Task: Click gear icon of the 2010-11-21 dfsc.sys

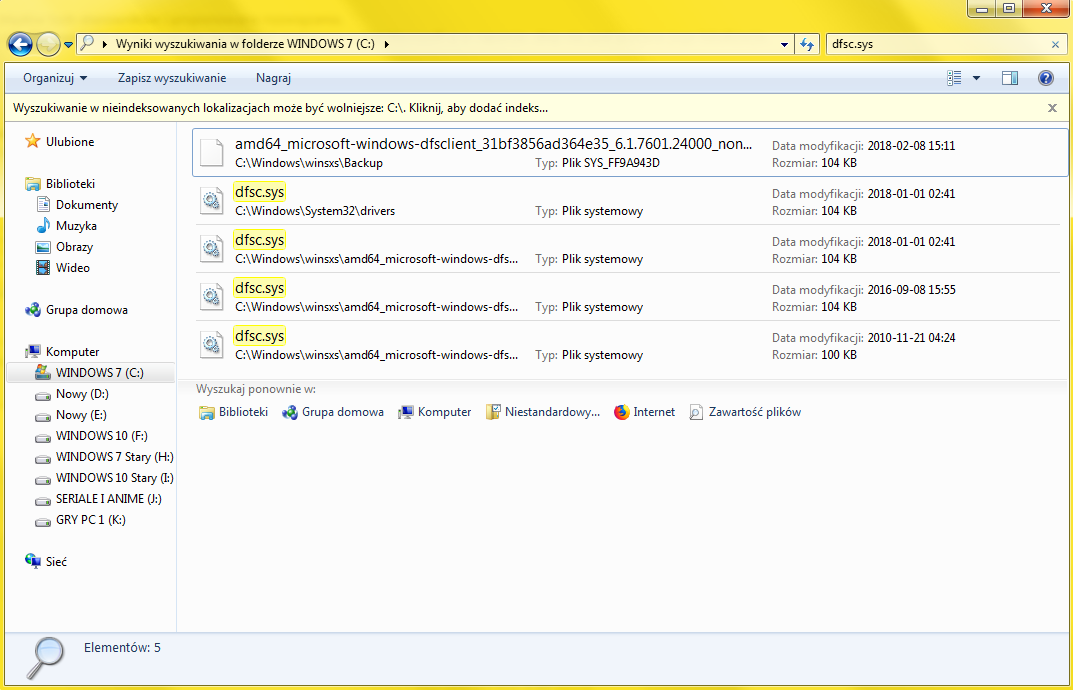Action: click(x=211, y=345)
